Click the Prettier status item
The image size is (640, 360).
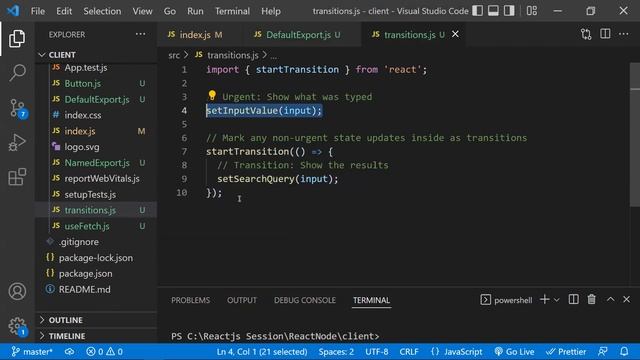(x=566, y=352)
